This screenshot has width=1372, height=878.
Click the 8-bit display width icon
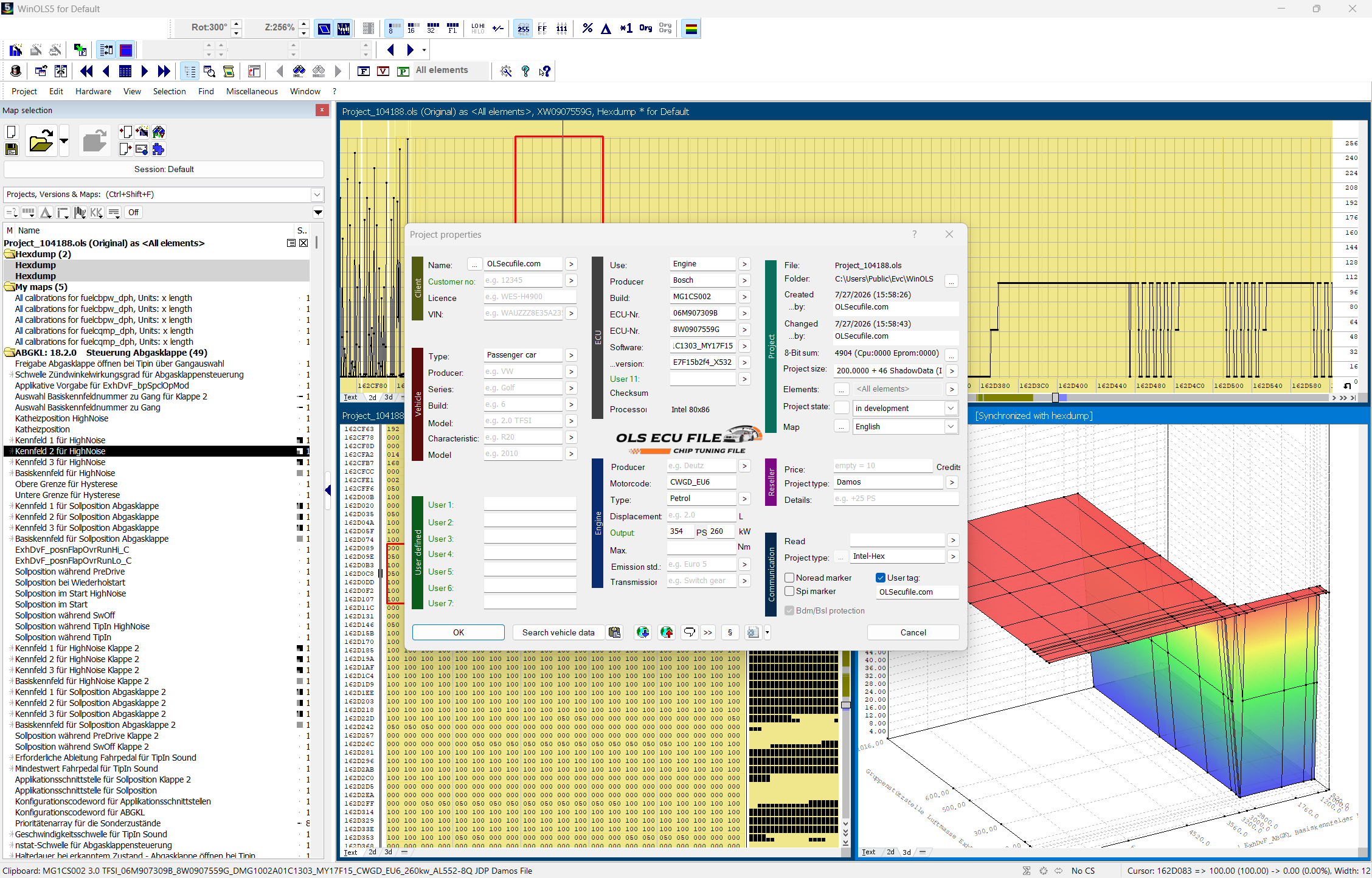394,28
